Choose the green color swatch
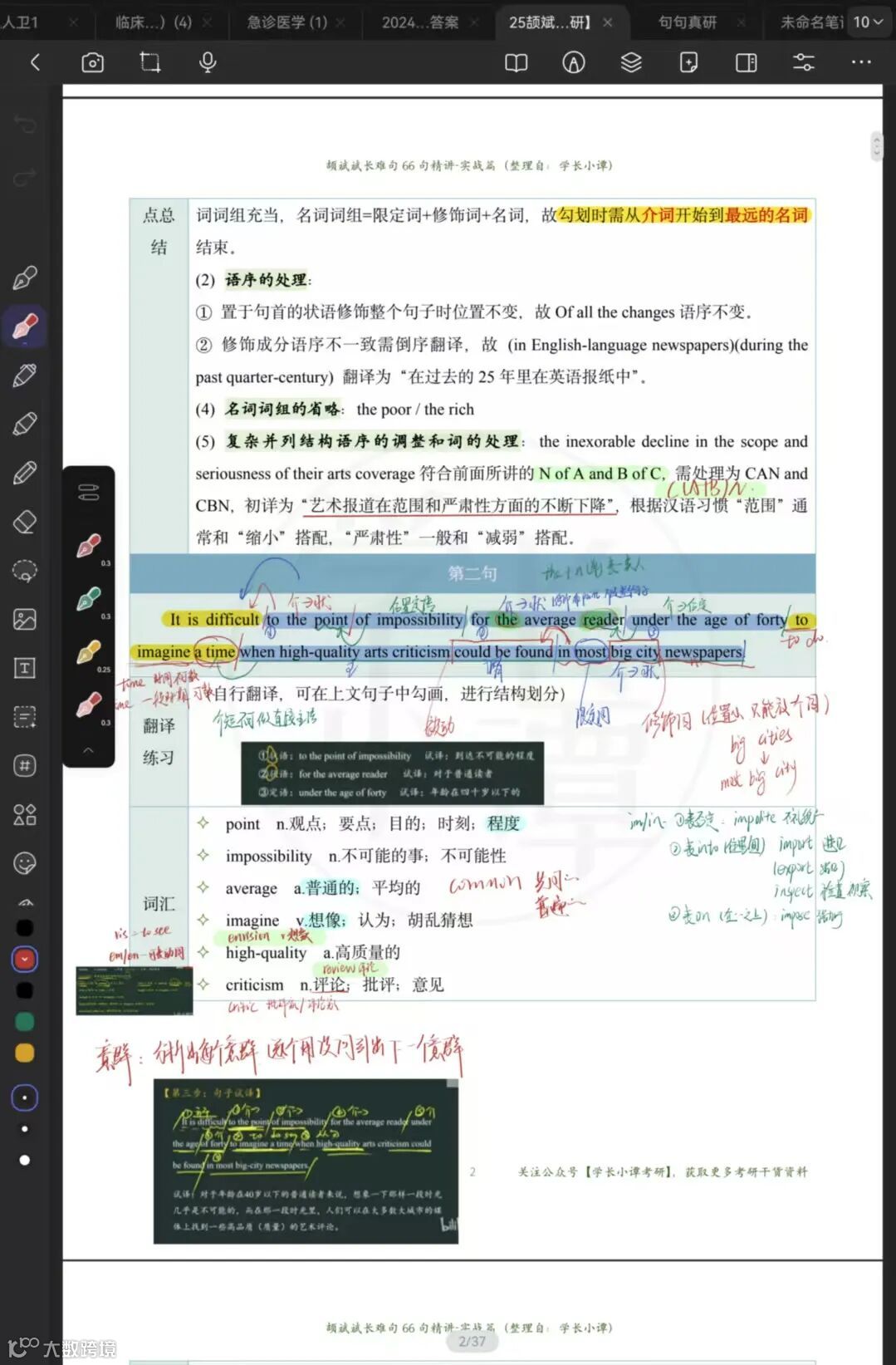Viewport: 896px width, 1365px height. click(x=25, y=1022)
